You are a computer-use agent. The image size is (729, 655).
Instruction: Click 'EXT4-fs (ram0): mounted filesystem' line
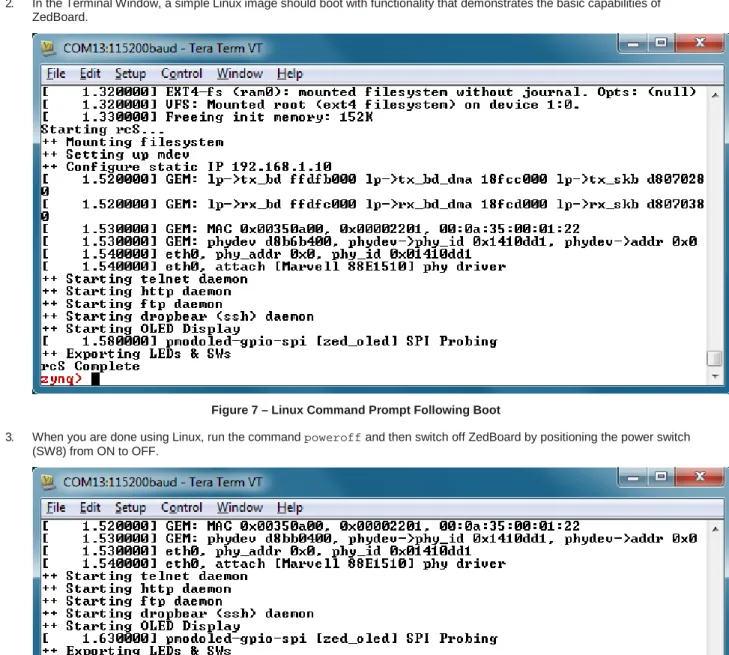pos(369,92)
